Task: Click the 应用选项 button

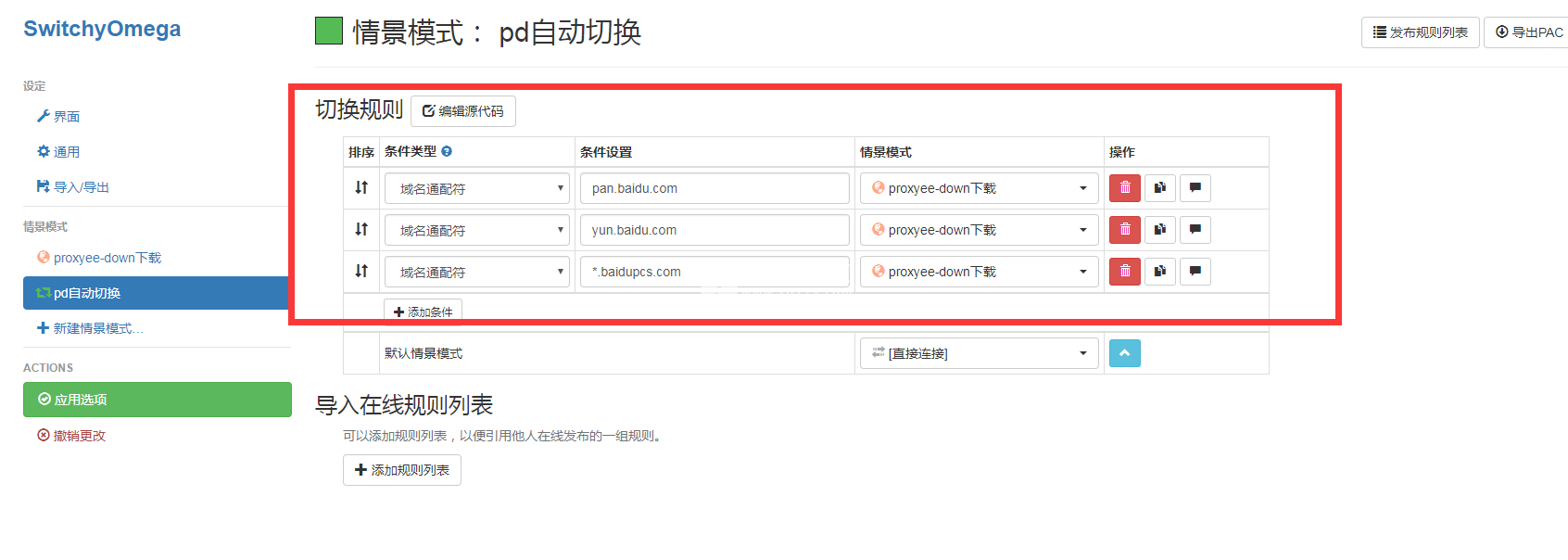Action: tap(158, 400)
